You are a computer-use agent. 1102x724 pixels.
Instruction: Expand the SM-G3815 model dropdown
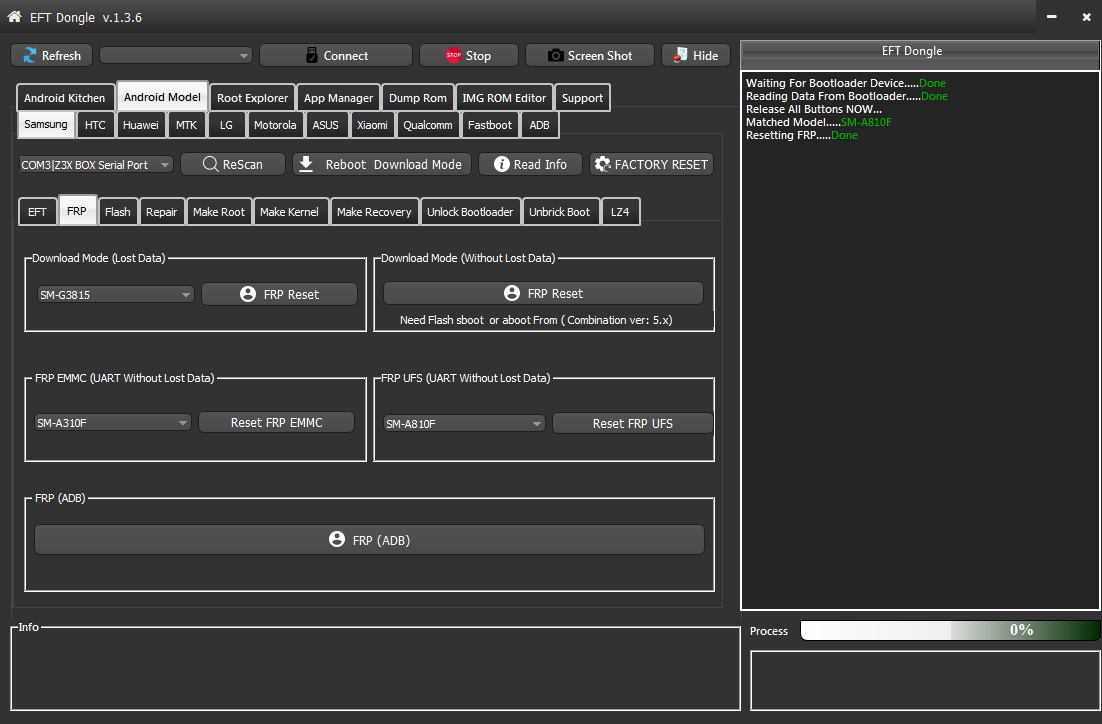point(115,295)
